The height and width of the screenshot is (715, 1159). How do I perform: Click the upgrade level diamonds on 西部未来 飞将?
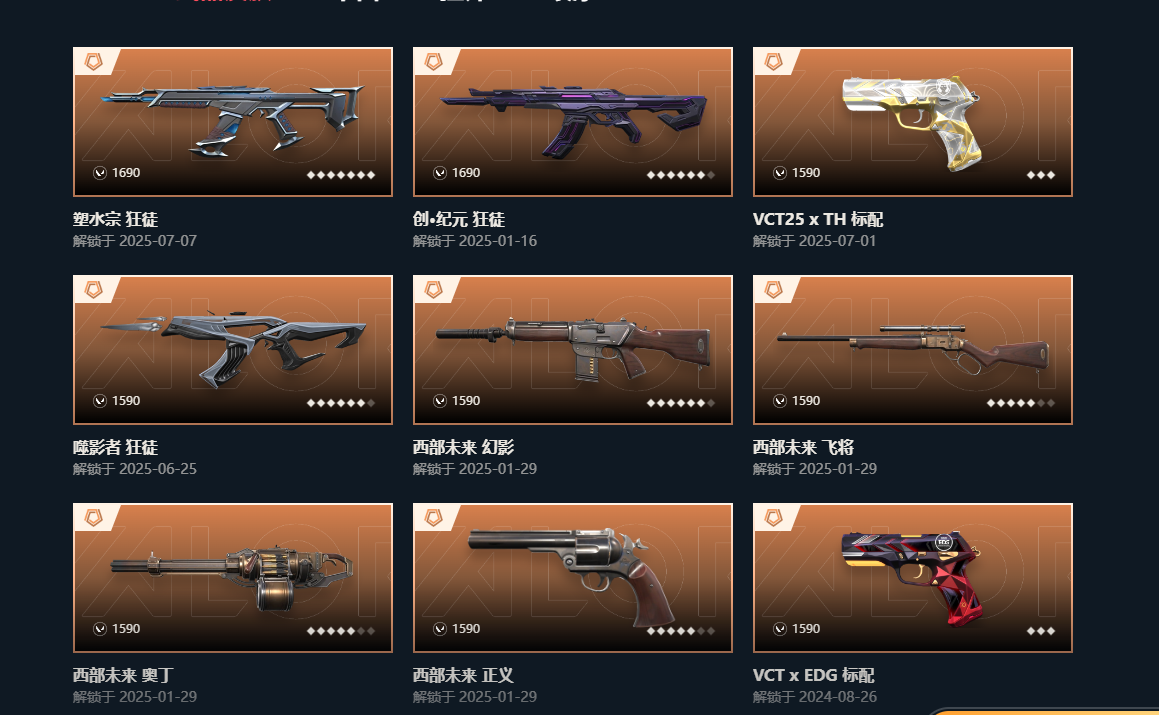[x=1021, y=403]
